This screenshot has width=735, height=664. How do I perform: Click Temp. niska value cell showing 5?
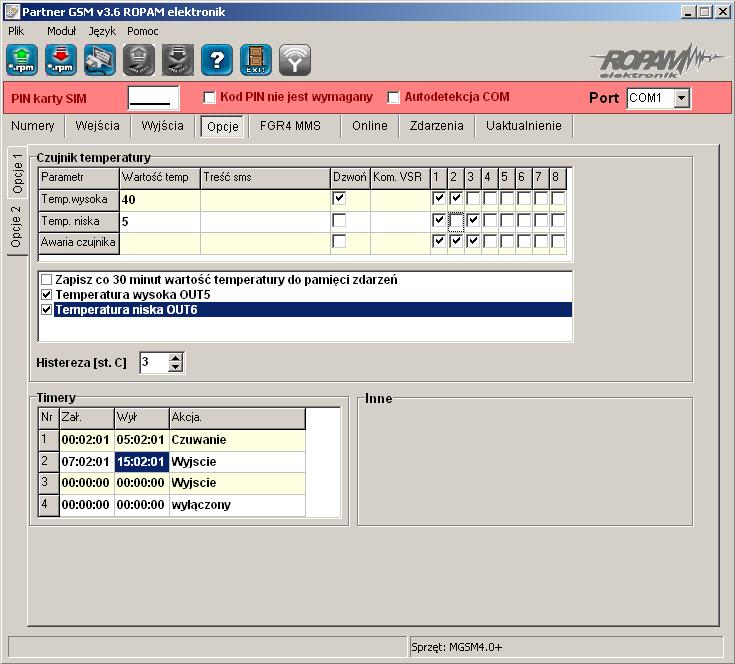click(160, 221)
